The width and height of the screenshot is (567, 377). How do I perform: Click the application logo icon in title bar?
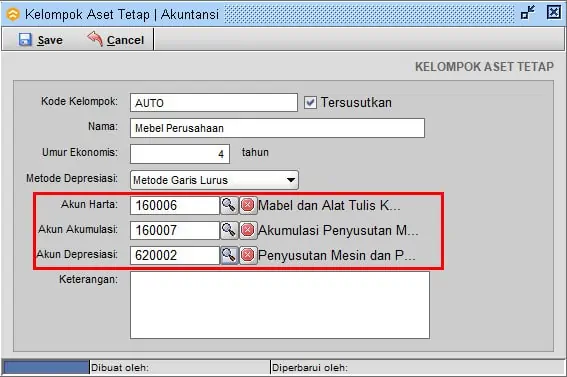click(x=13, y=14)
